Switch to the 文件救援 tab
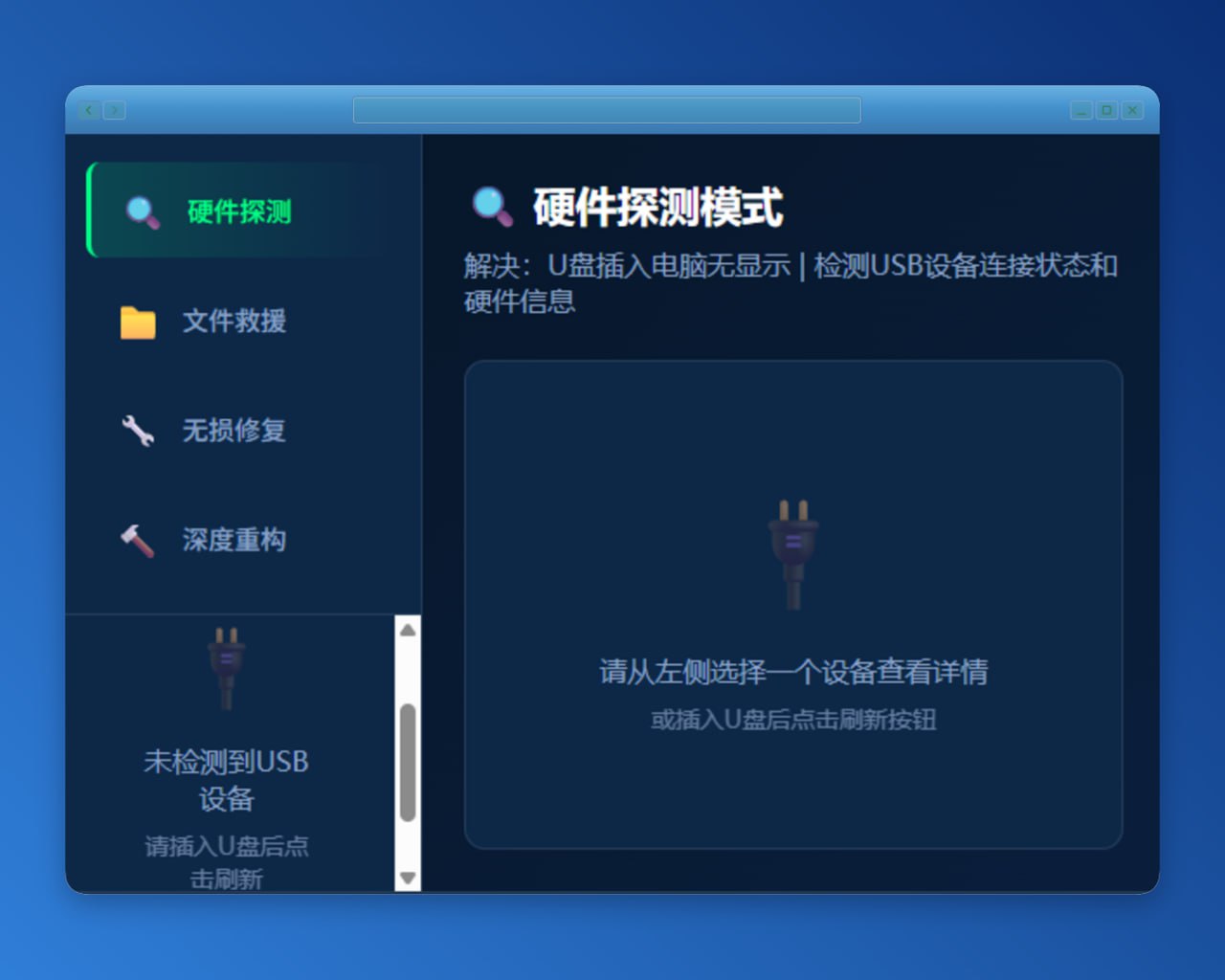 [x=234, y=322]
